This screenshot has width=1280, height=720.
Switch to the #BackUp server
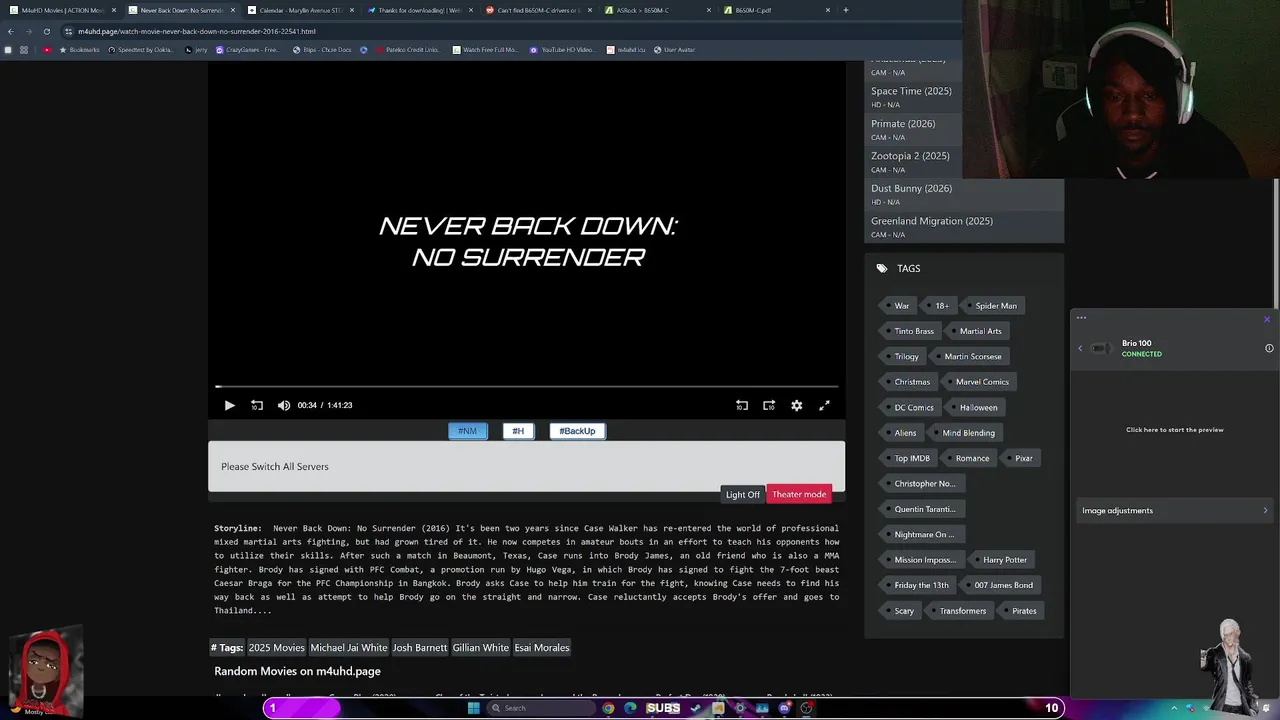[x=577, y=431]
